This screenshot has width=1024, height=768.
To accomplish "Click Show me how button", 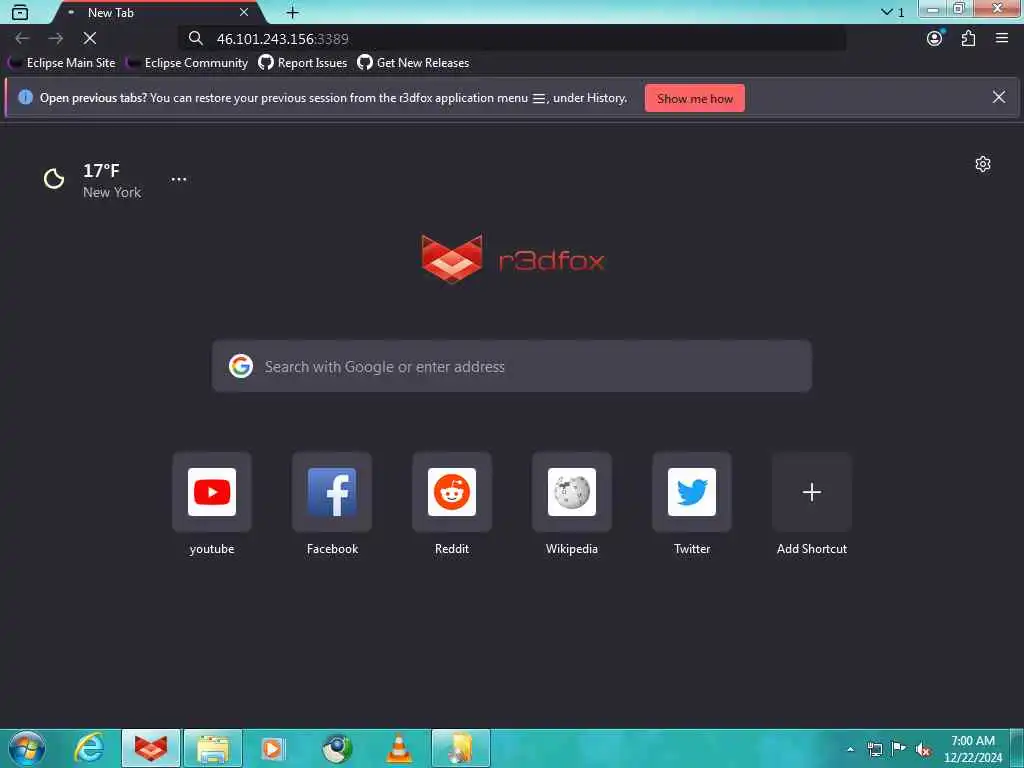I will 694,98.
